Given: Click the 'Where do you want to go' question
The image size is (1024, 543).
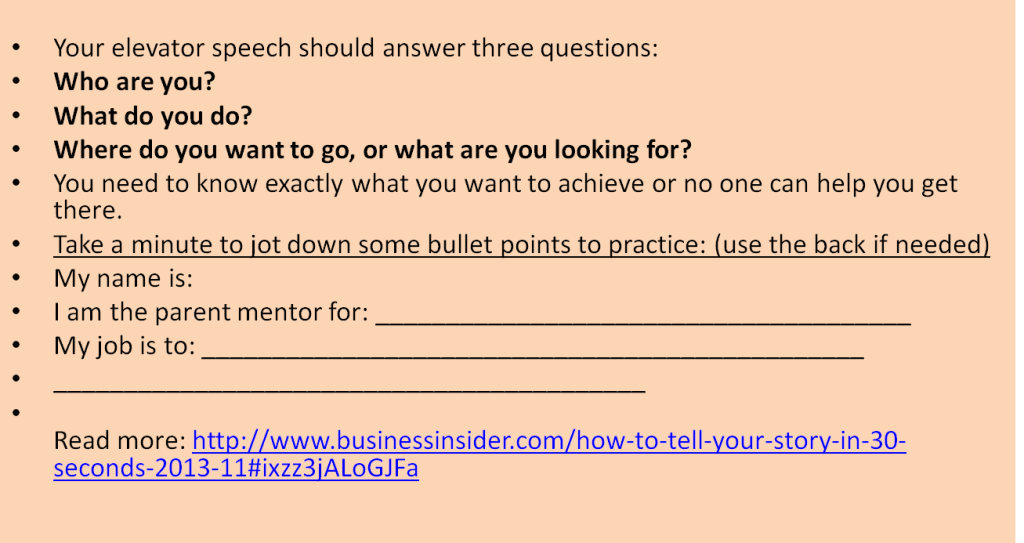Looking at the screenshot, I should point(372,150).
